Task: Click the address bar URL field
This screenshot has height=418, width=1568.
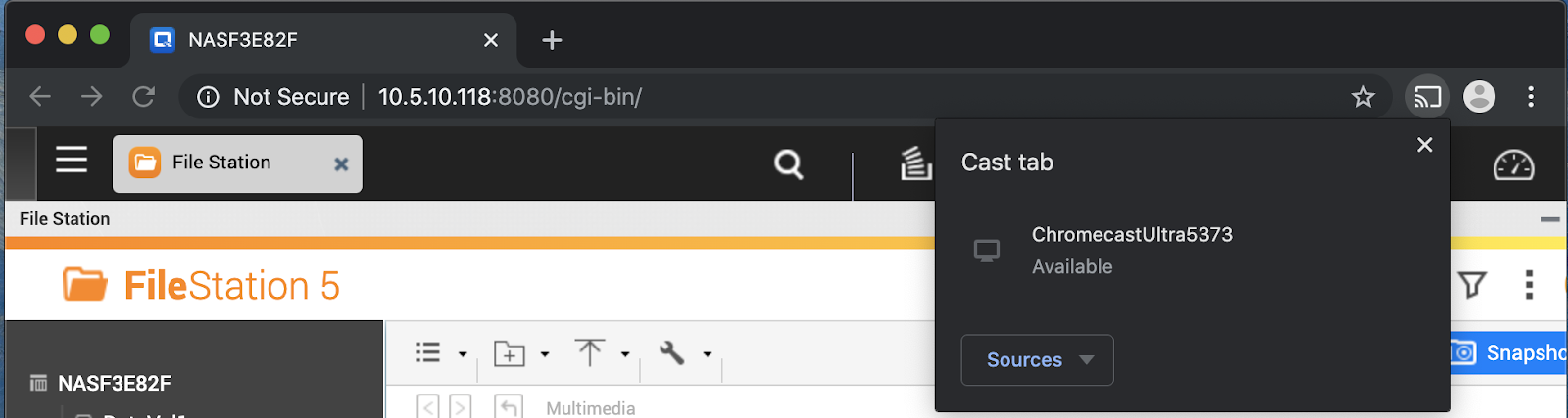Action: [686, 97]
